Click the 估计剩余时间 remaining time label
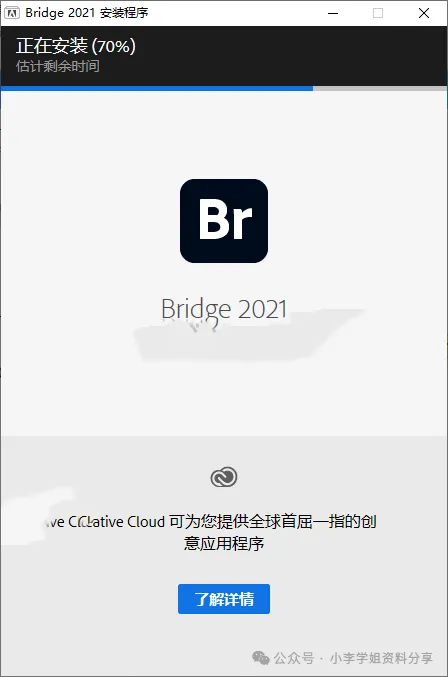The height and width of the screenshot is (677, 448). tap(58, 66)
